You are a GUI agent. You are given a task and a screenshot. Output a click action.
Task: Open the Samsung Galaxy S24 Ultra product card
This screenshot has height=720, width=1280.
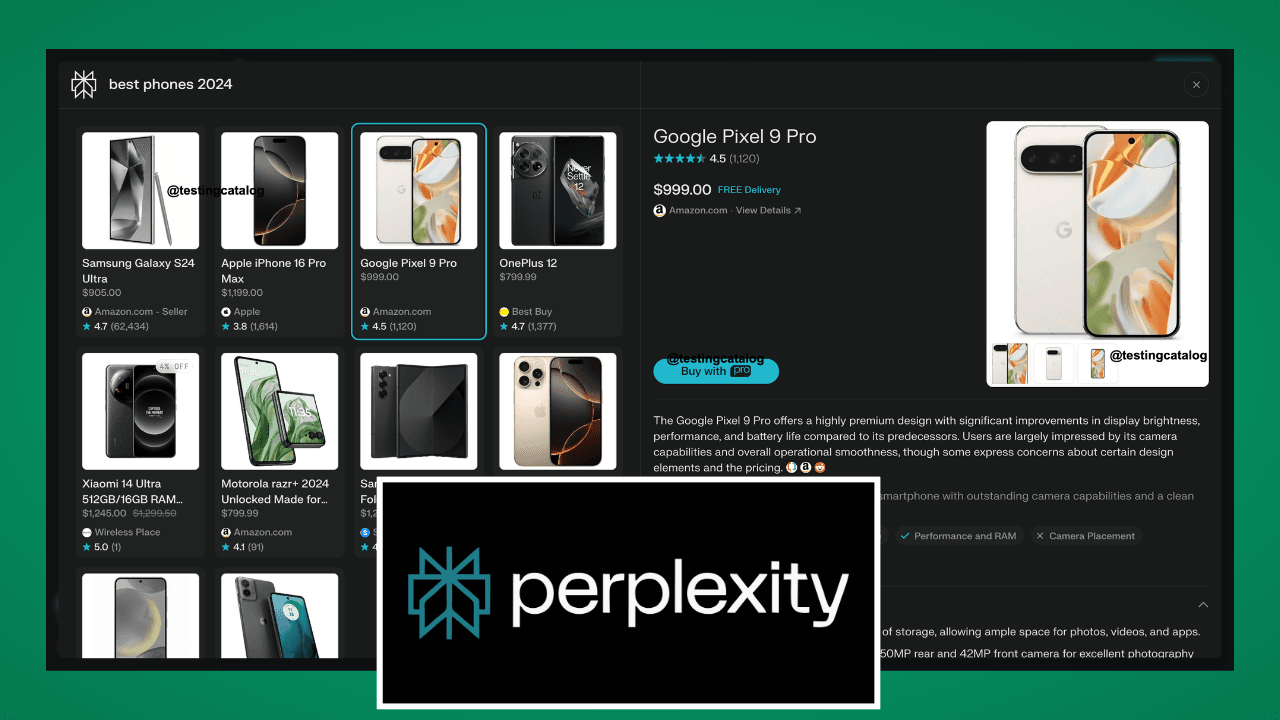tap(141, 232)
